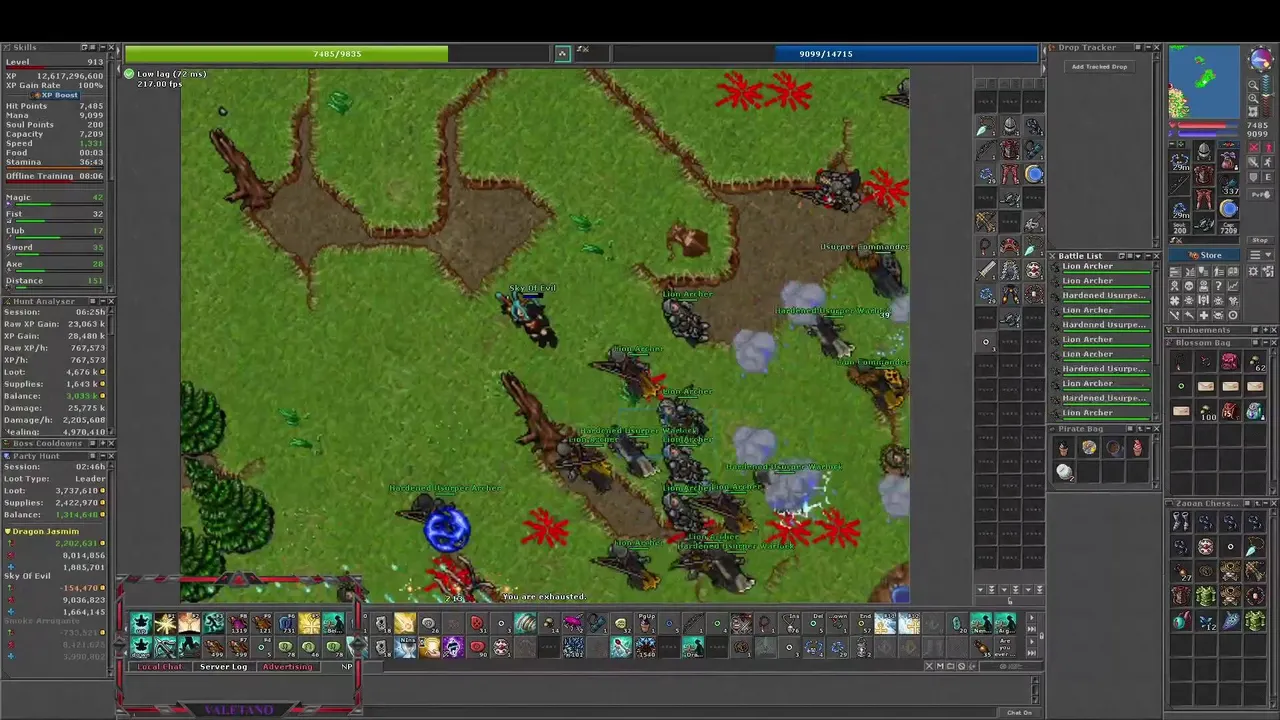The height and width of the screenshot is (720, 1280).
Task: Click the blue mana bar at top
Action: coord(825,54)
